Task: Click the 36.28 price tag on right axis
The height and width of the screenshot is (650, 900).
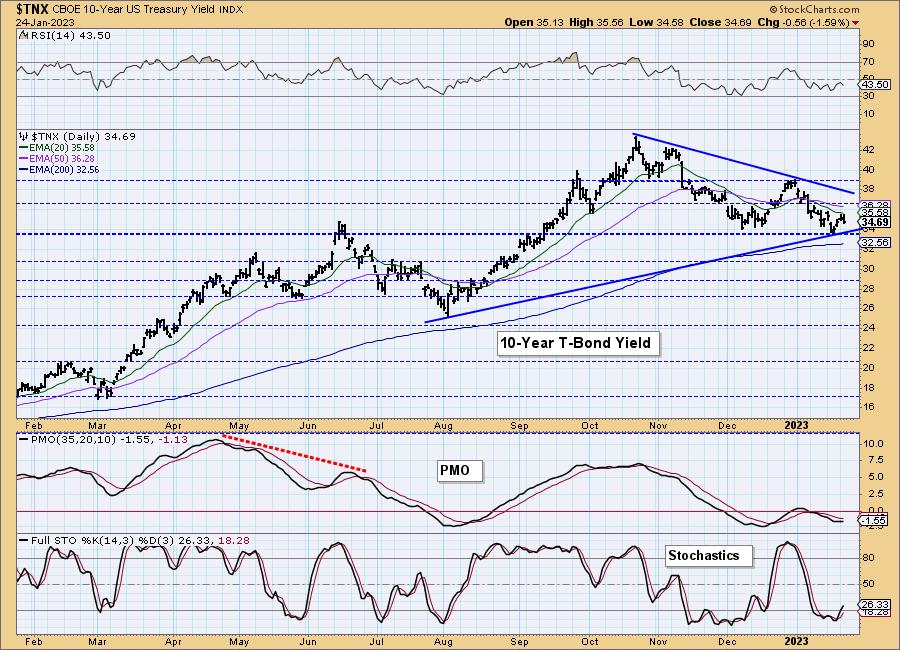Action: tap(875, 205)
